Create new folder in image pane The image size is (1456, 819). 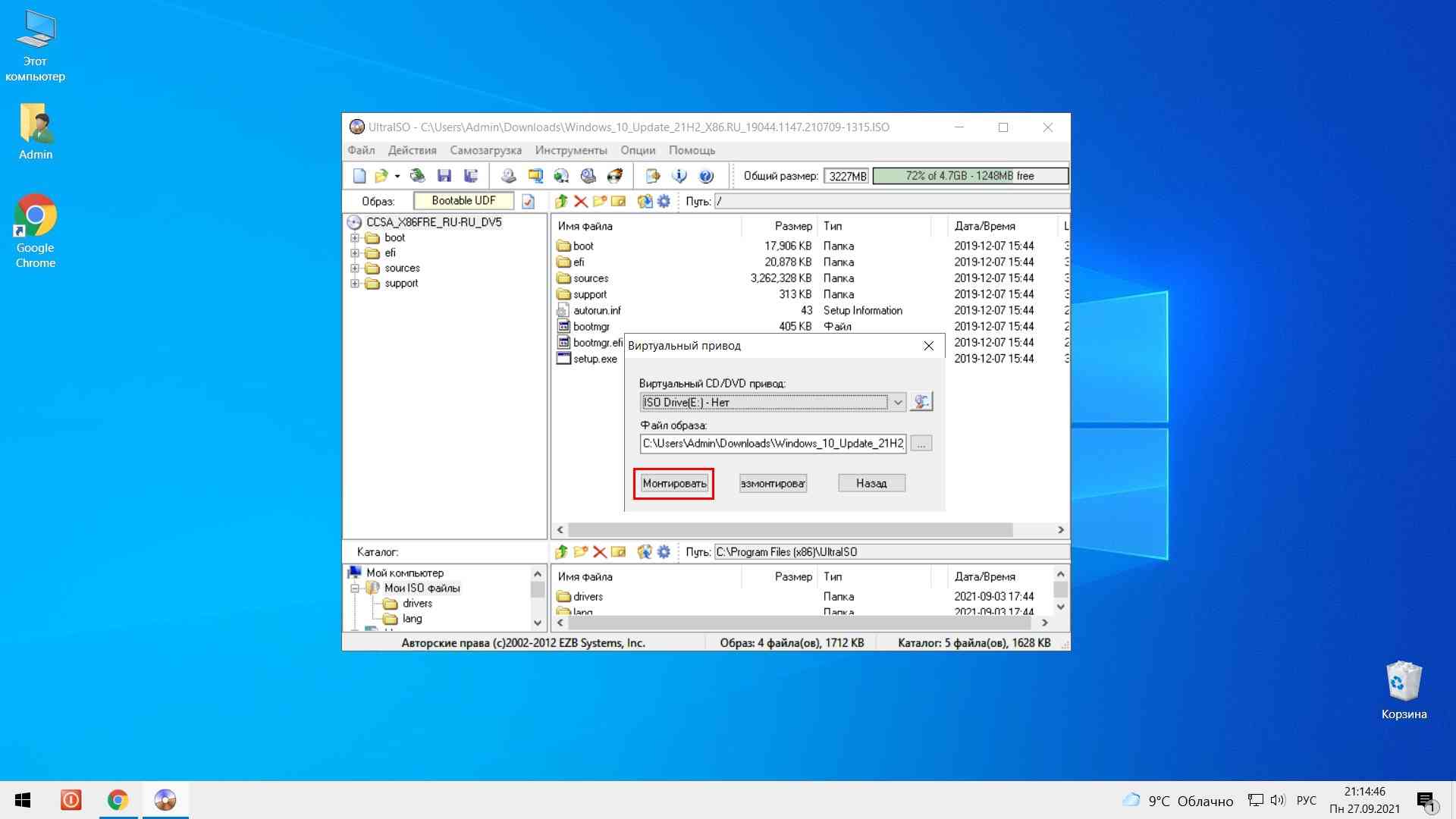[600, 201]
